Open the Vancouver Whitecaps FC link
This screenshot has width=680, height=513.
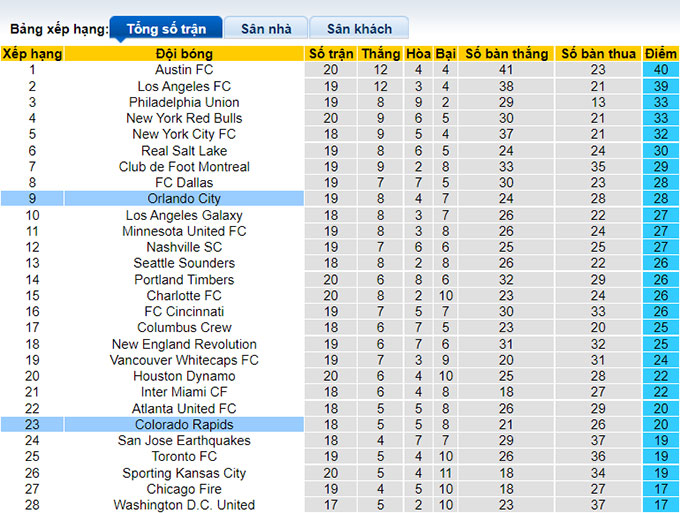[184, 360]
